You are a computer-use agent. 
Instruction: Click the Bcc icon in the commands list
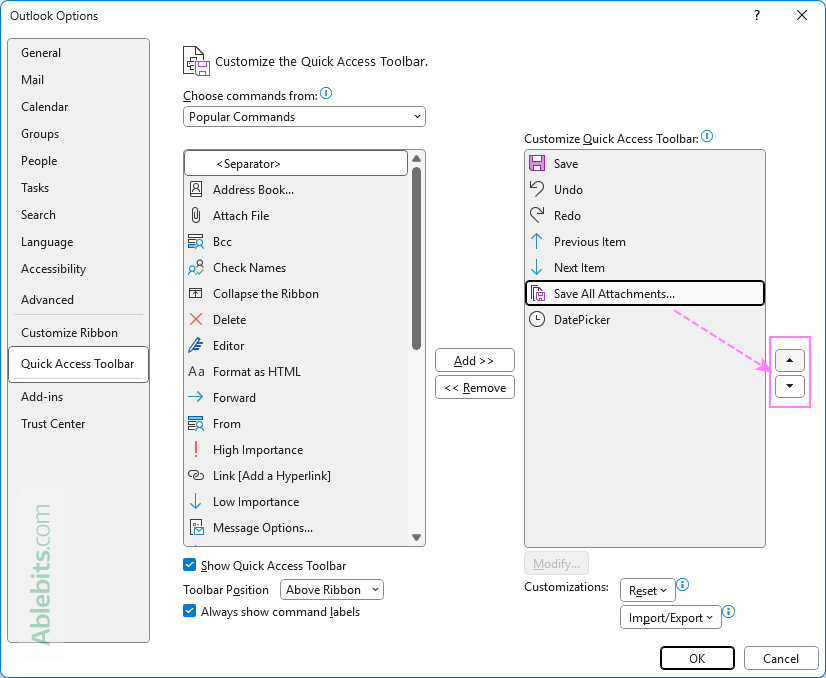[x=196, y=241]
